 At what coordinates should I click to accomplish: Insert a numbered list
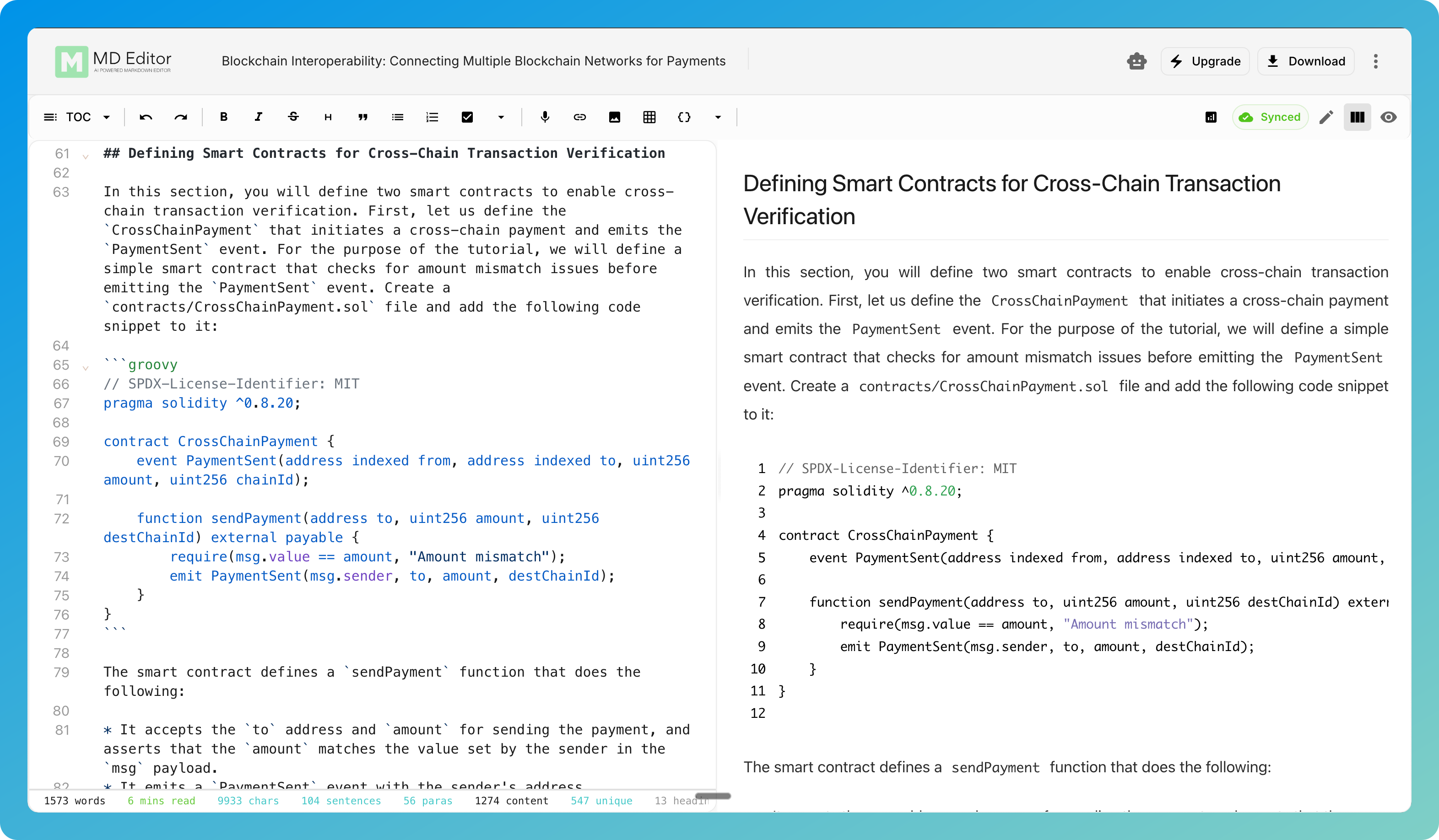coord(432,117)
